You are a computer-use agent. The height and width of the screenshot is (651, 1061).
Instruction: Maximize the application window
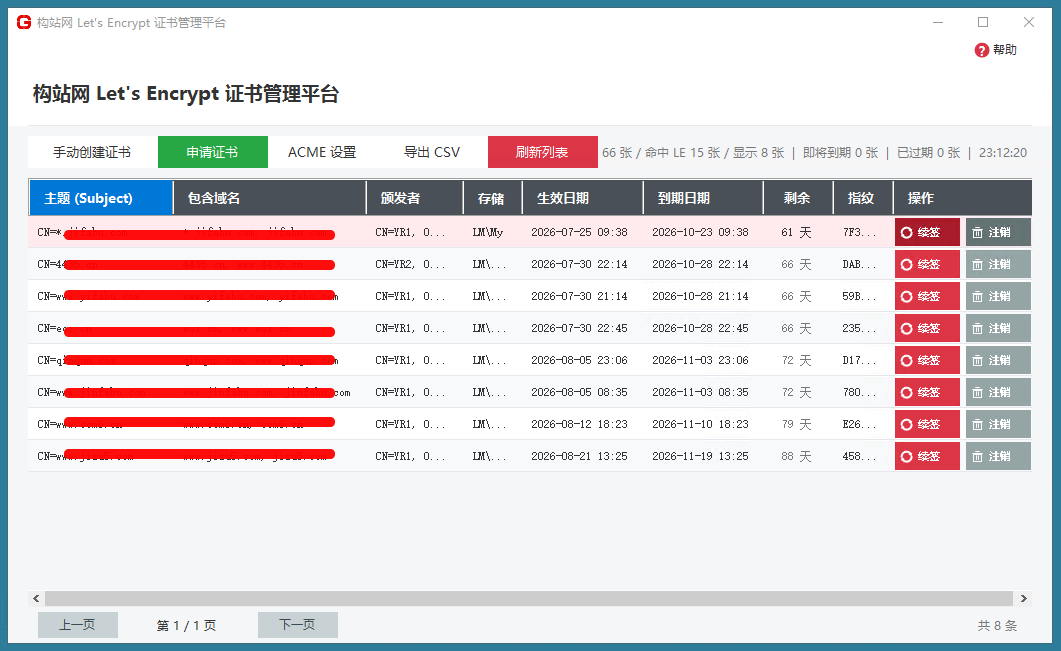pos(983,22)
